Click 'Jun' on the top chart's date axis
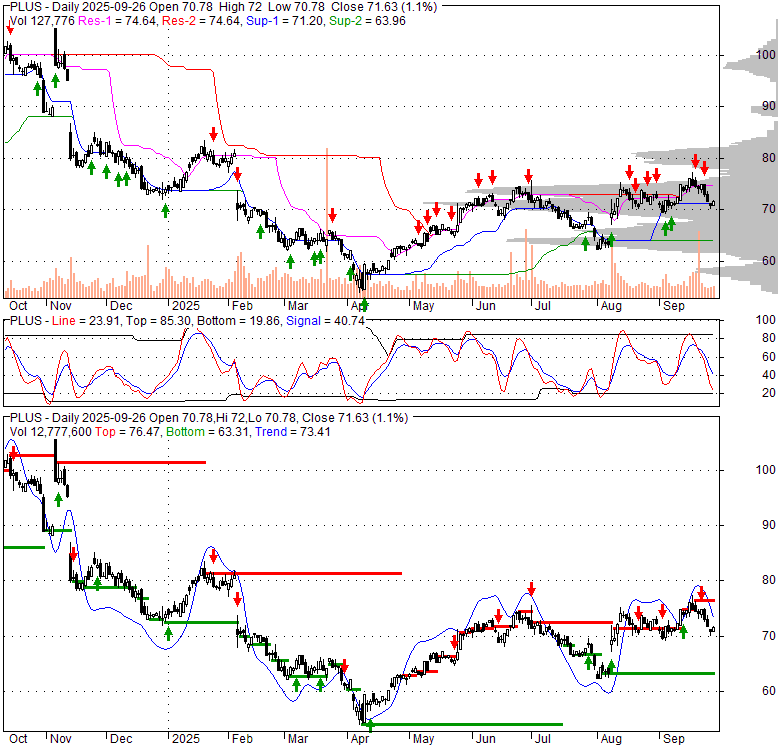This screenshot has width=780, height=745. coord(486,305)
